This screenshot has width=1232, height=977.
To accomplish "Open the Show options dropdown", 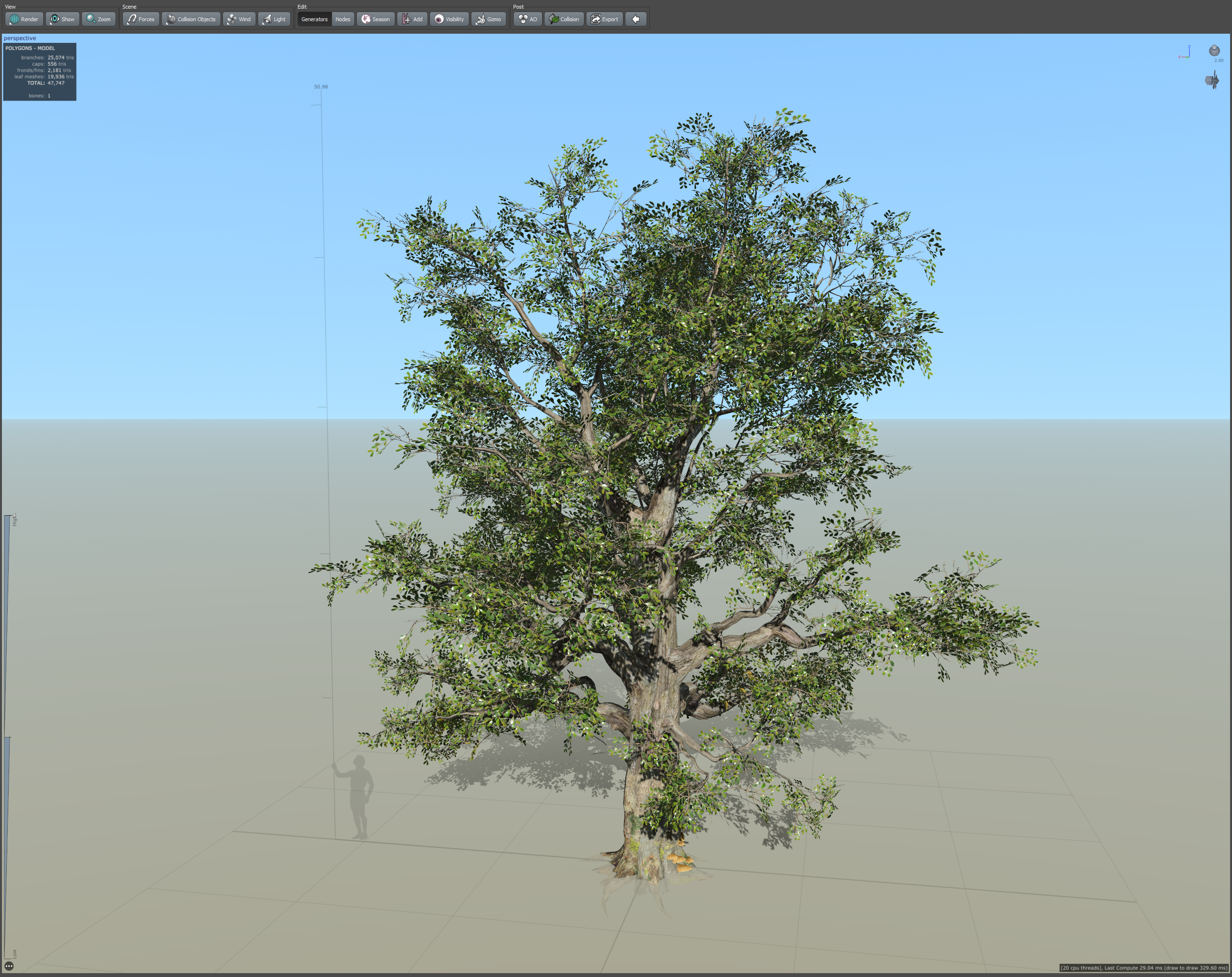I will tap(62, 19).
